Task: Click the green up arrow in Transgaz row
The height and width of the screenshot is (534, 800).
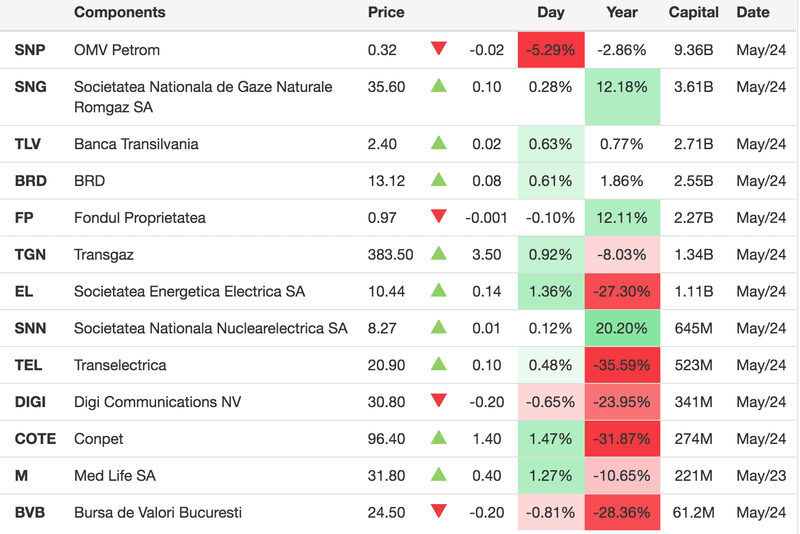Action: [438, 254]
